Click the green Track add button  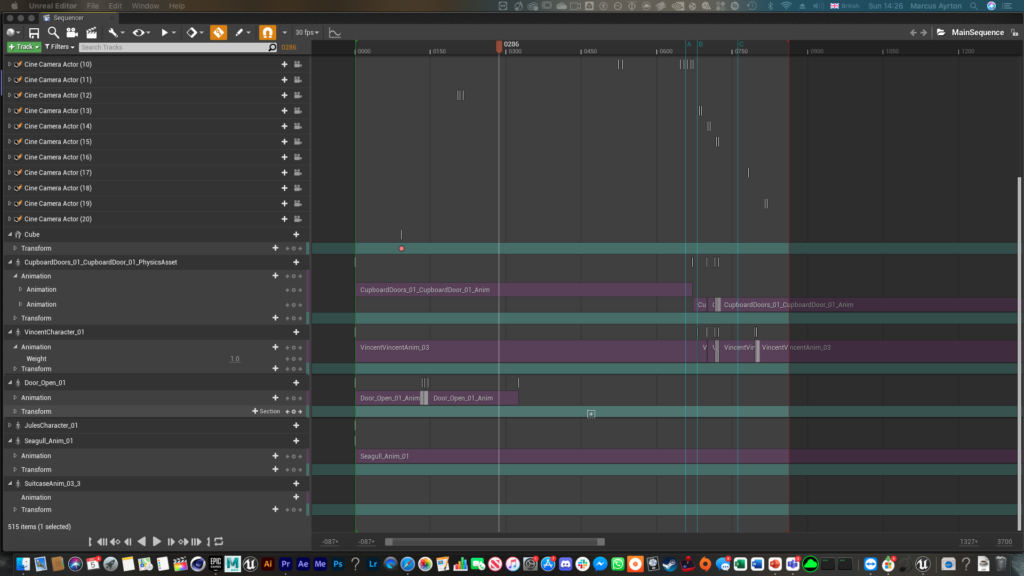click(23, 47)
